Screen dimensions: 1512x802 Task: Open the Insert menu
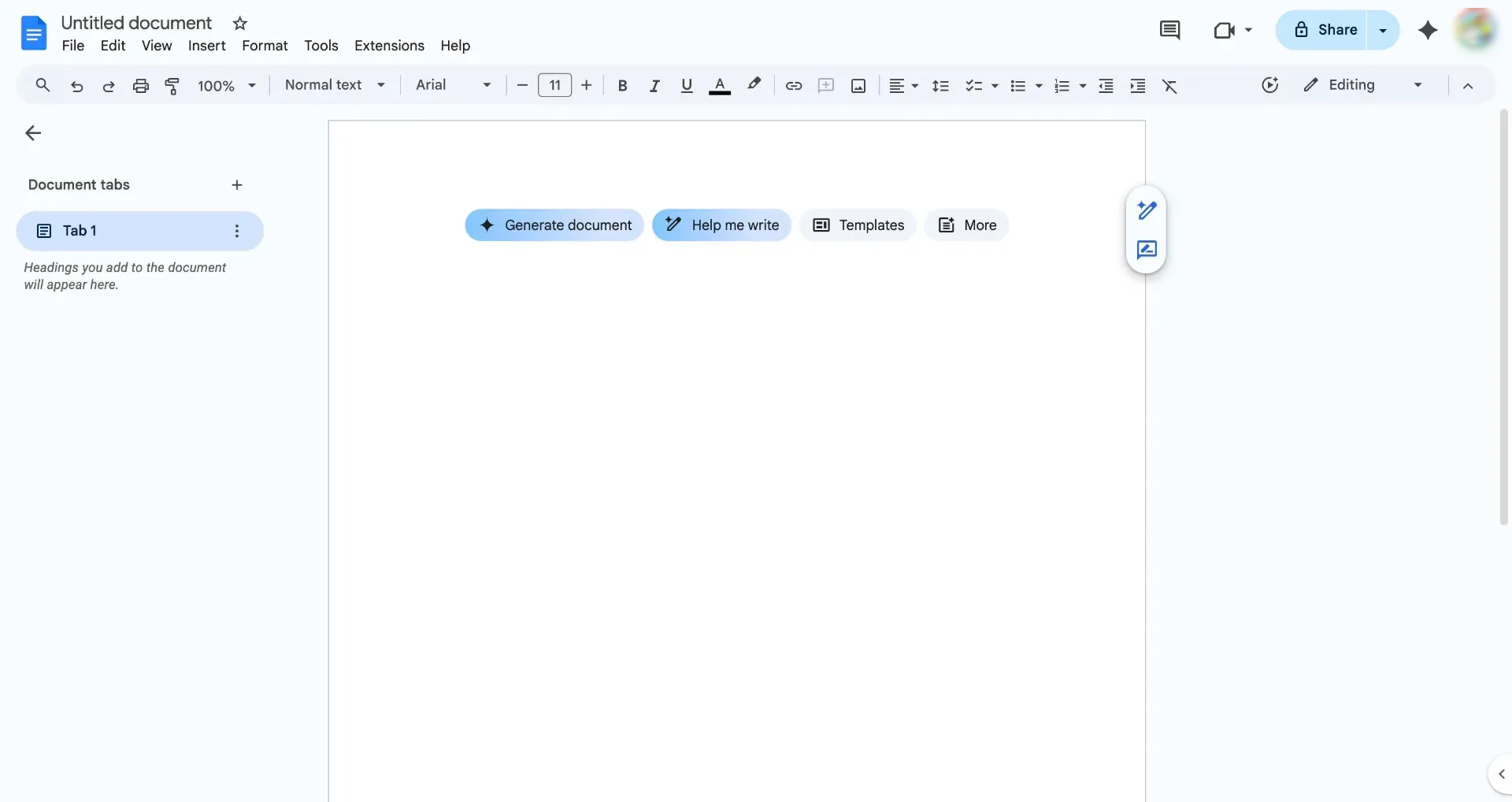[x=206, y=46]
